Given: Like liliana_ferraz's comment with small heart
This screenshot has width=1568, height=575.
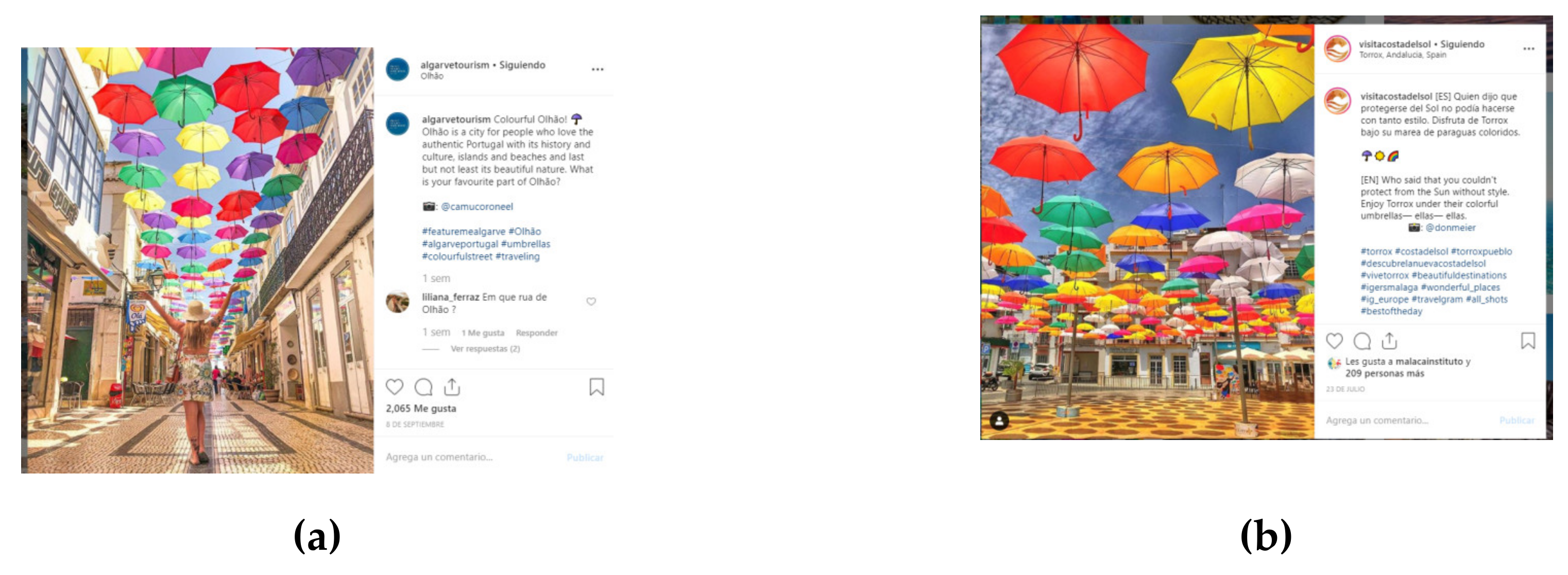Looking at the screenshot, I should pyautogui.click(x=590, y=301).
